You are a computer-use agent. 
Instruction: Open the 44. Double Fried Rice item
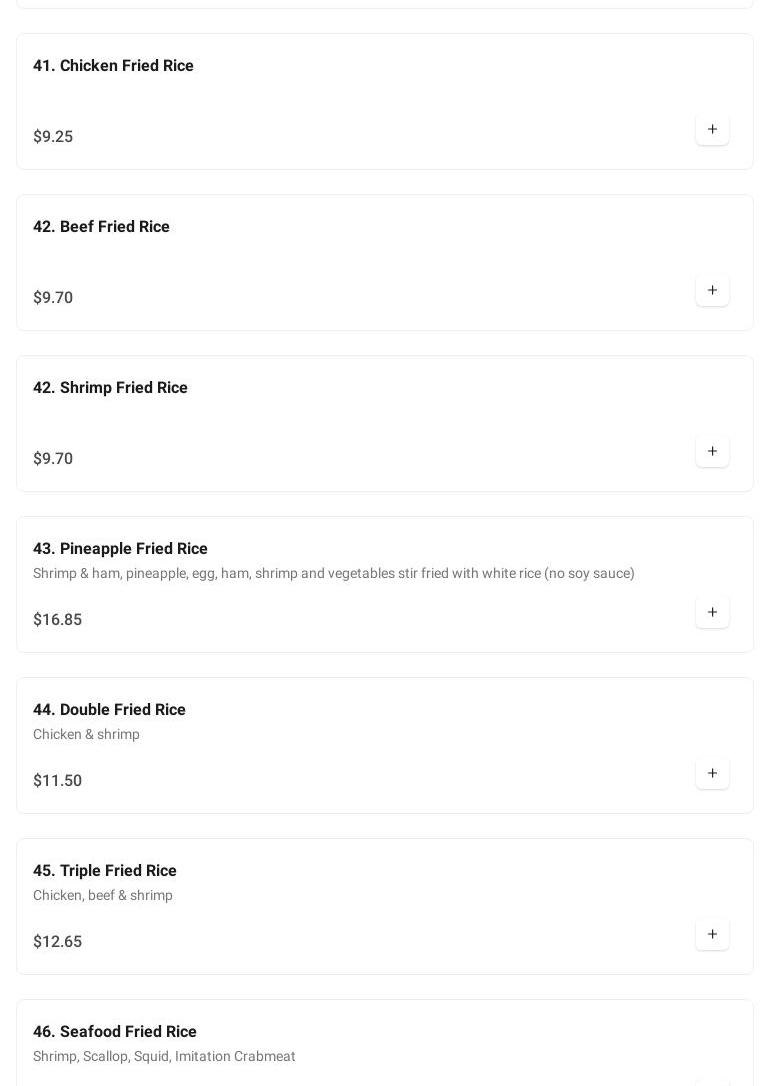(109, 710)
